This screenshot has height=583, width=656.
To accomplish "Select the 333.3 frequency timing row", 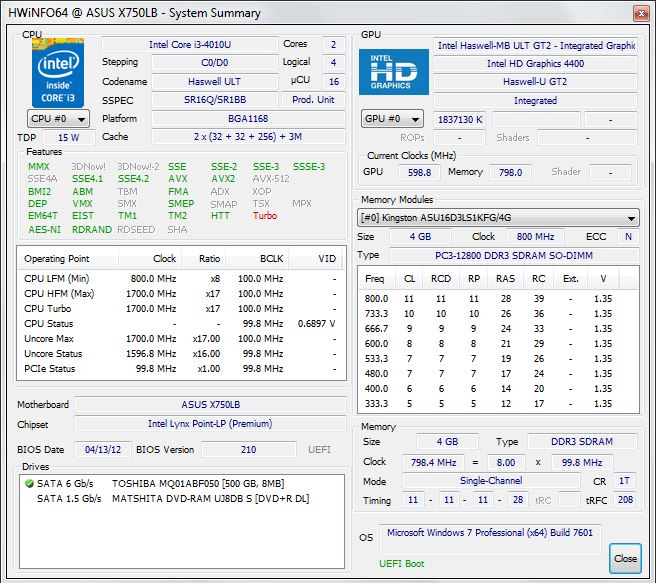I will click(498, 404).
